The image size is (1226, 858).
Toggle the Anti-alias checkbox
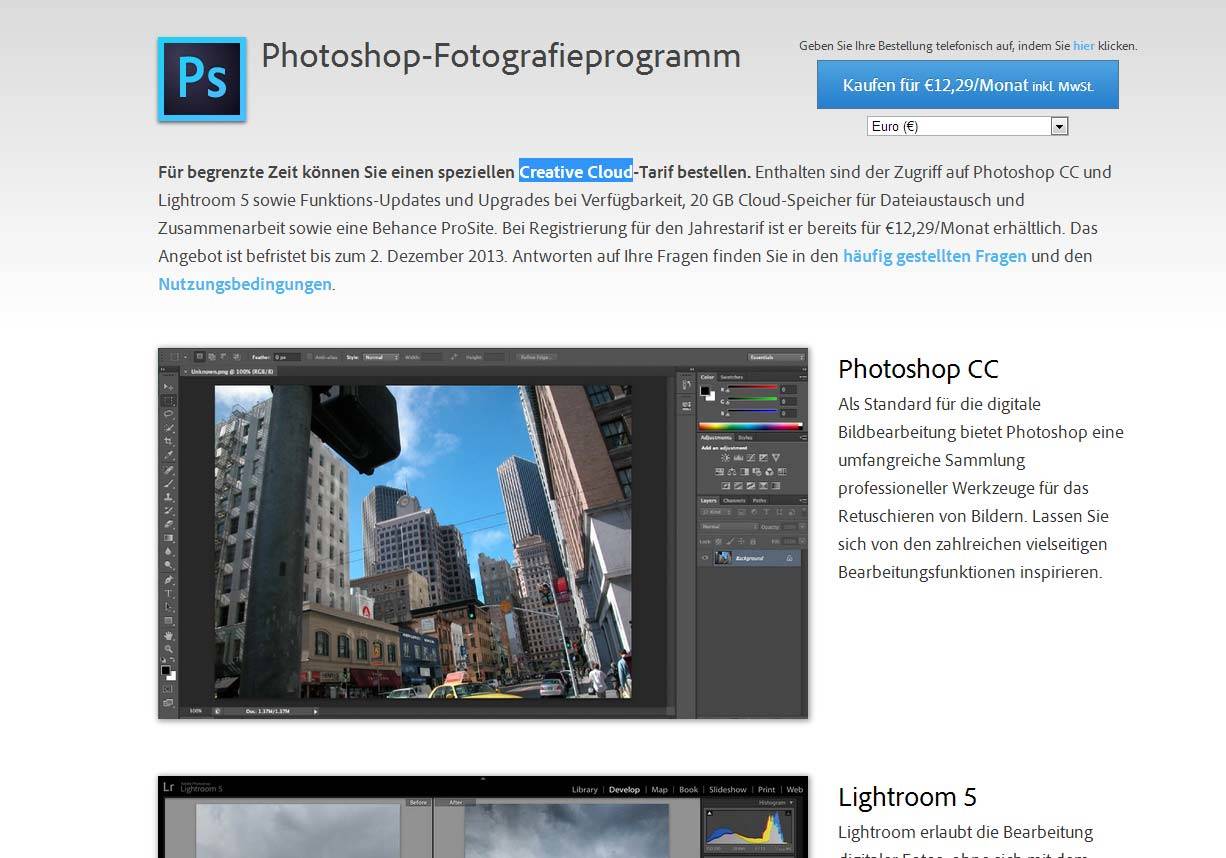tap(310, 357)
